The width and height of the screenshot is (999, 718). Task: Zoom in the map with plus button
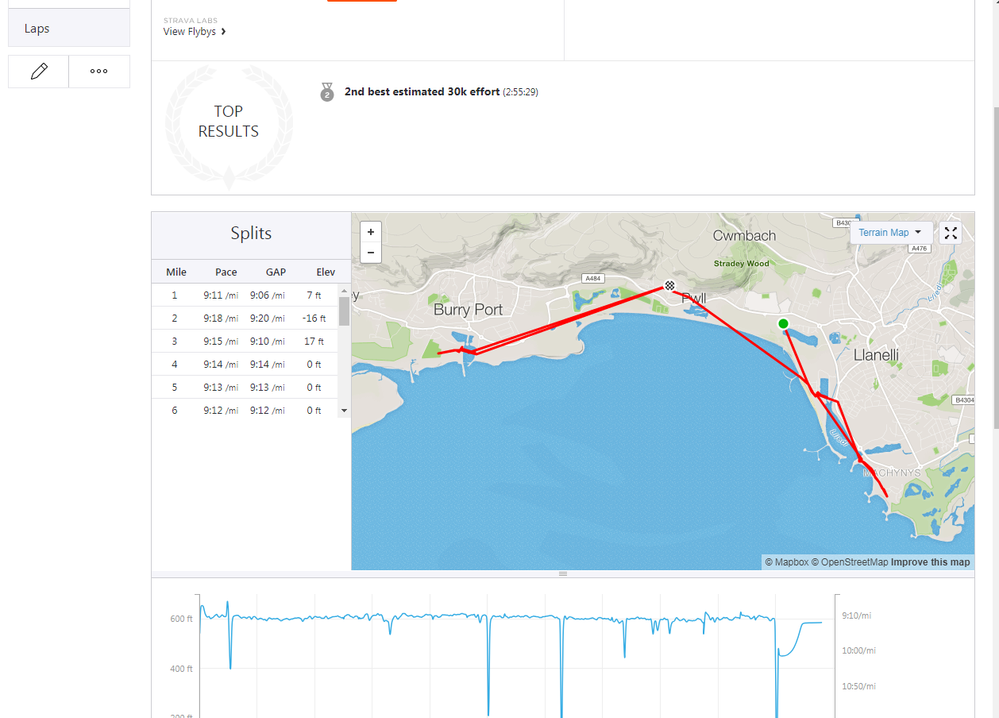click(371, 232)
